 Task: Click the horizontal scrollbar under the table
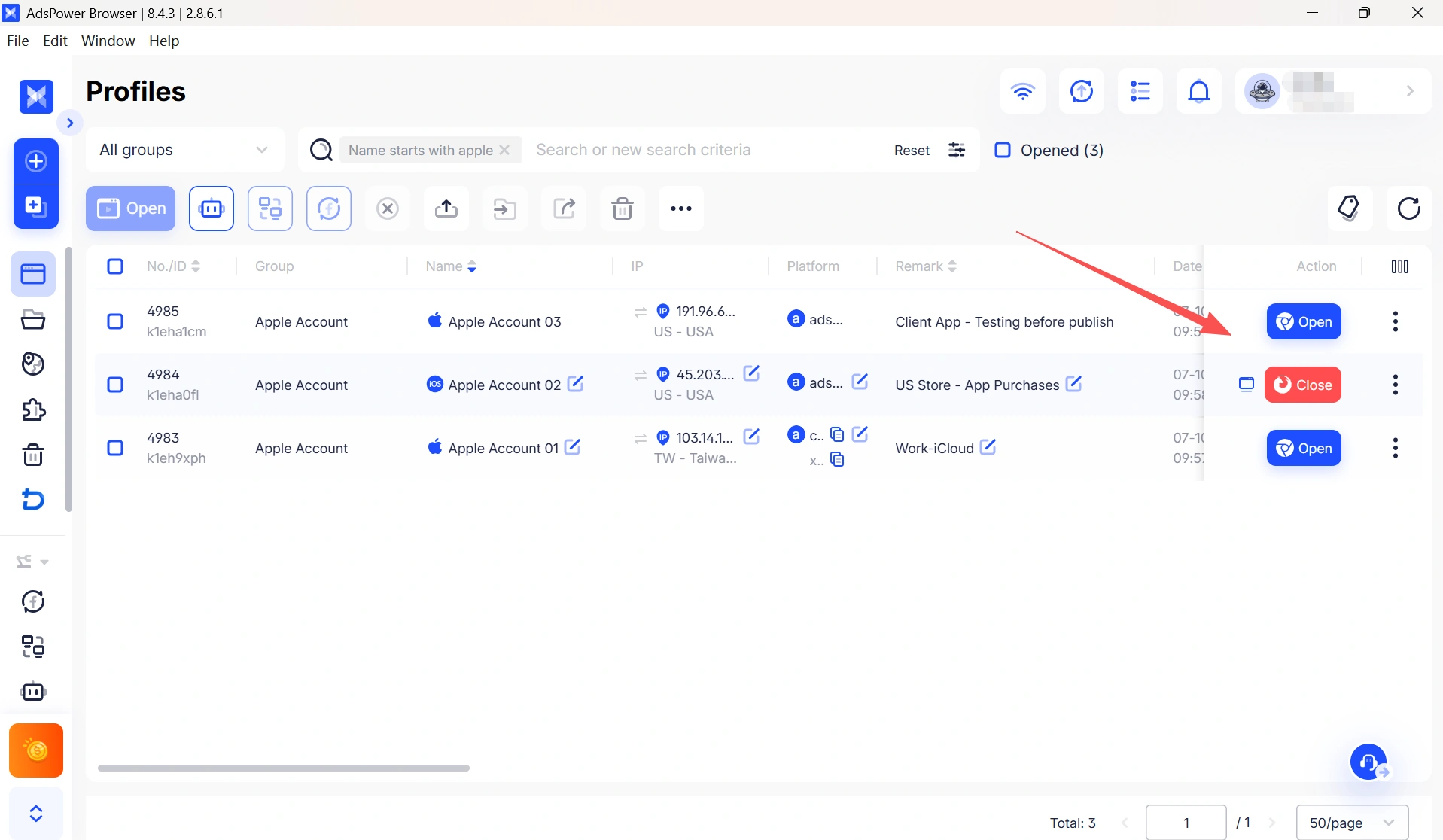(284, 768)
